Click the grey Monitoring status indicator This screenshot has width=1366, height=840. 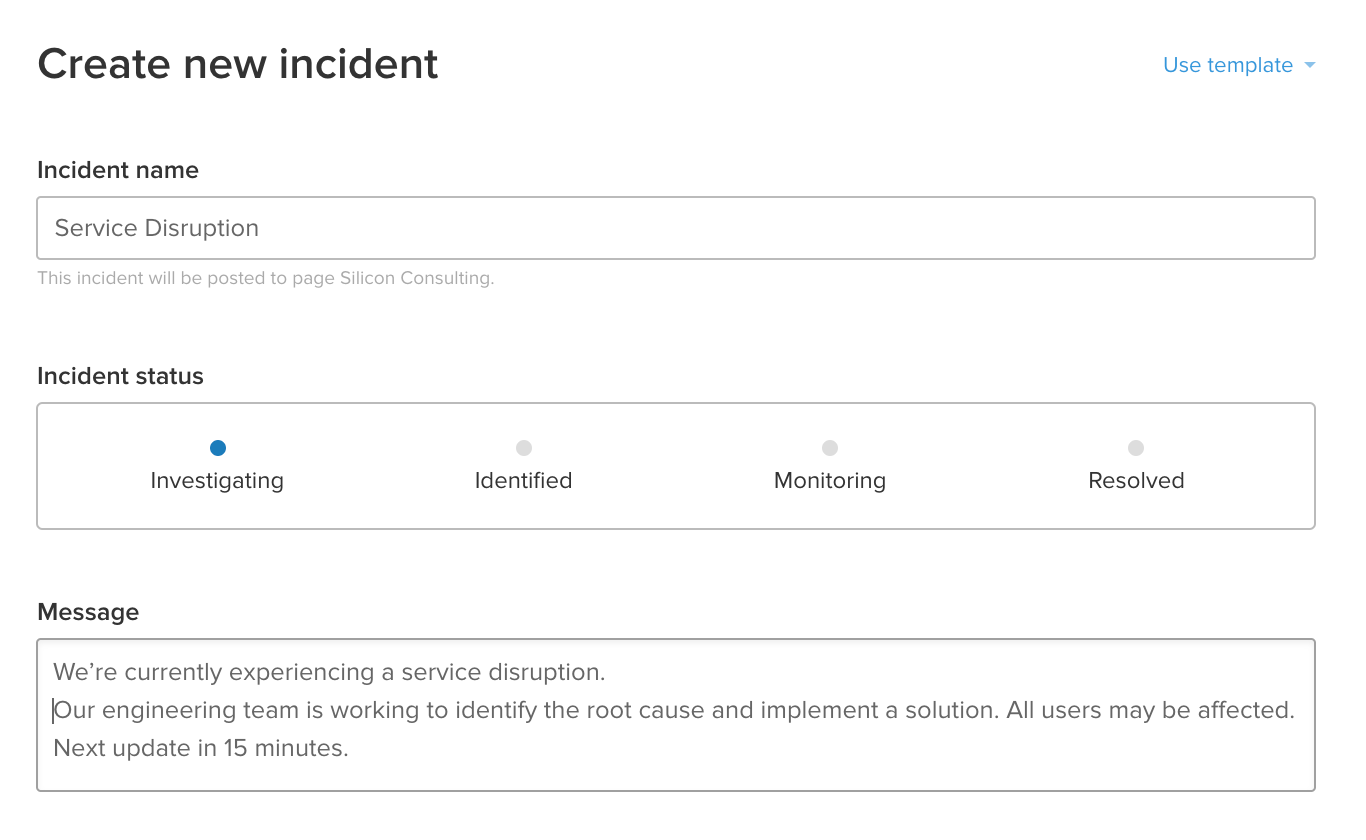(830, 448)
